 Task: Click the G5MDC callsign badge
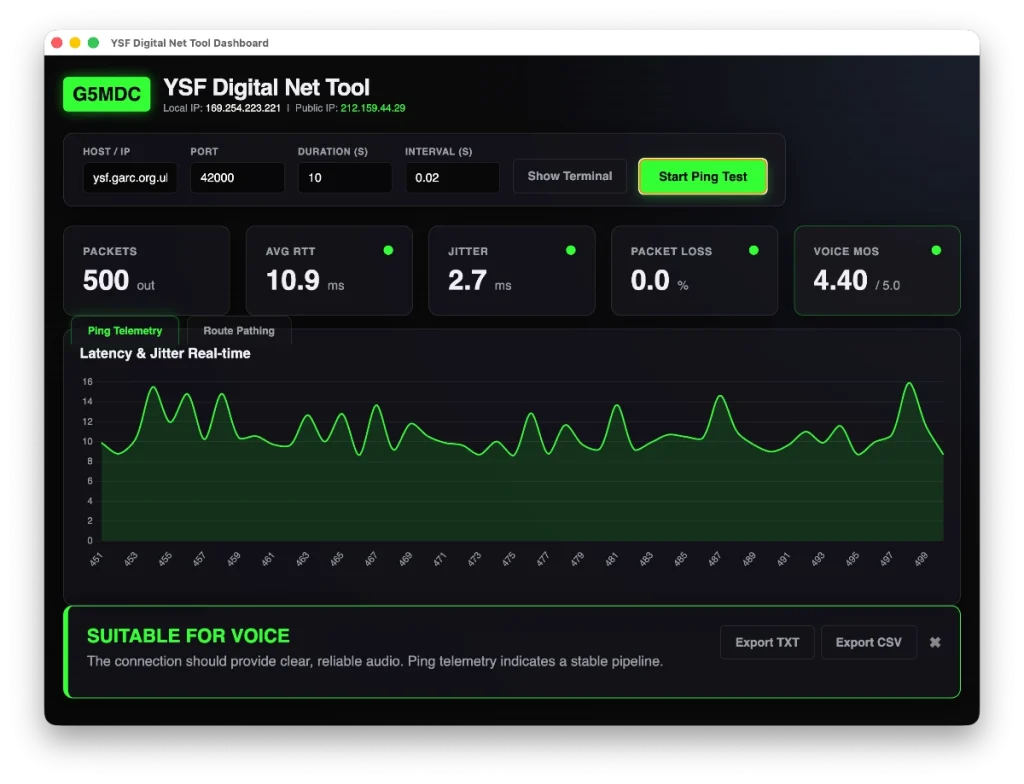click(106, 94)
